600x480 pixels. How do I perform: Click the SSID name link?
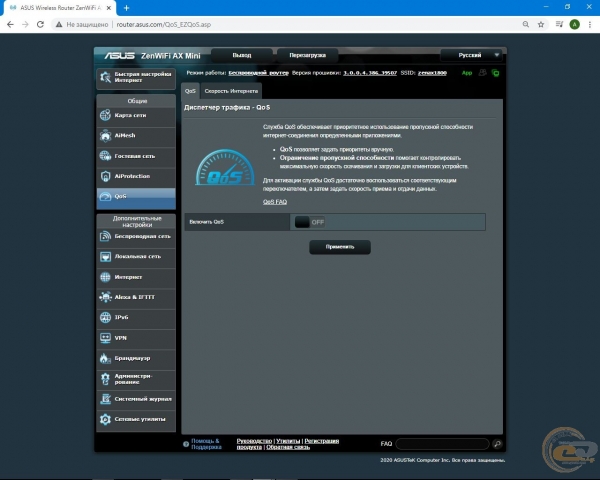pyautogui.click(x=432, y=73)
